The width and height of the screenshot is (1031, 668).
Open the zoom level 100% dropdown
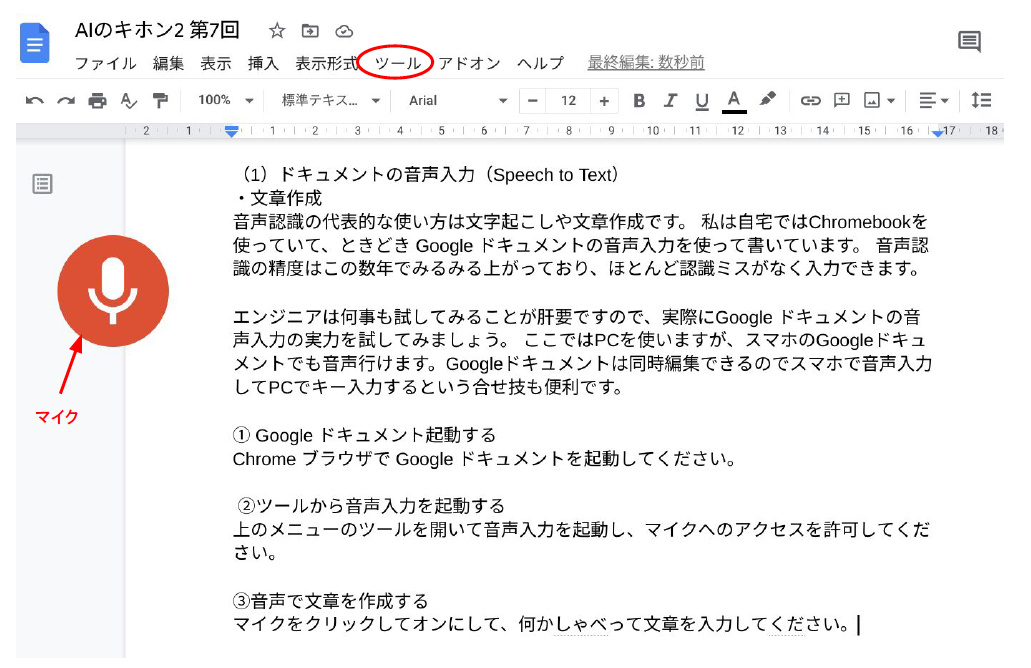tap(226, 101)
